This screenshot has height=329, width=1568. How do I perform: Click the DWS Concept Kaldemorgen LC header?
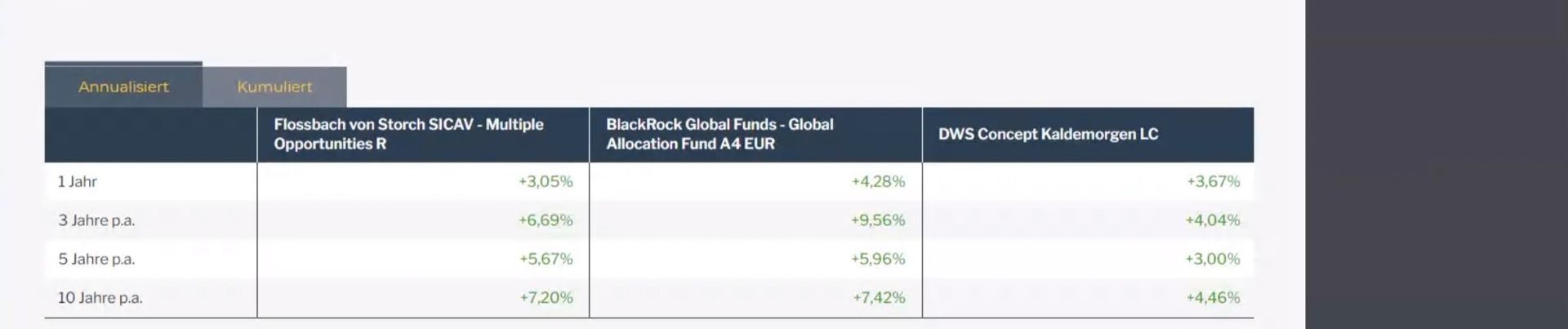[1048, 134]
